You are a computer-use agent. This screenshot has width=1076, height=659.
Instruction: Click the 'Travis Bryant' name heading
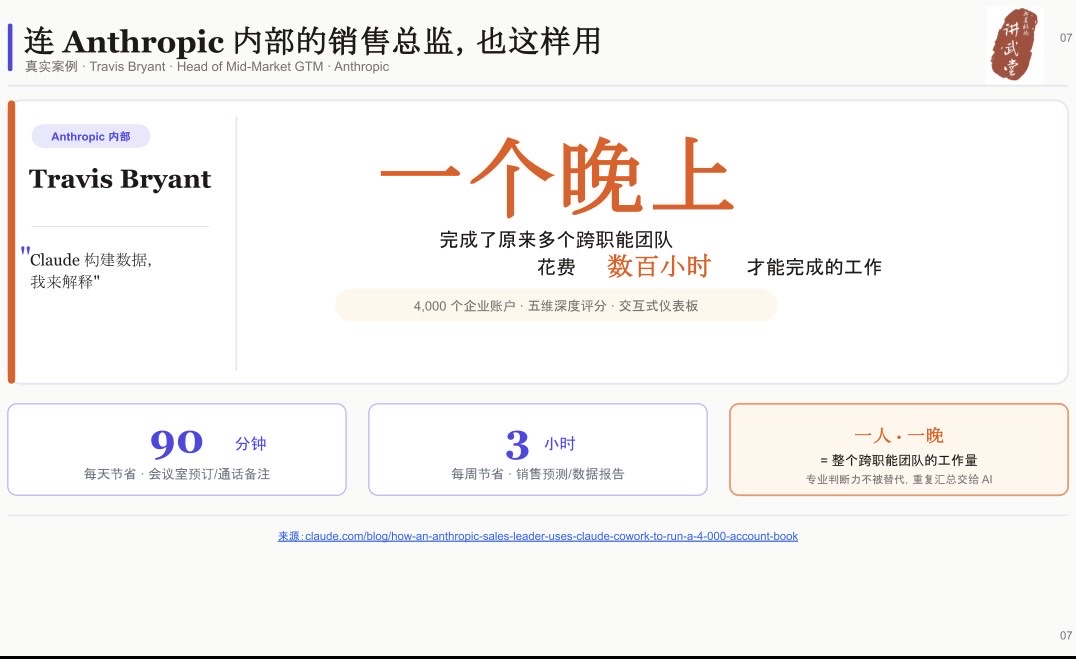(x=120, y=179)
